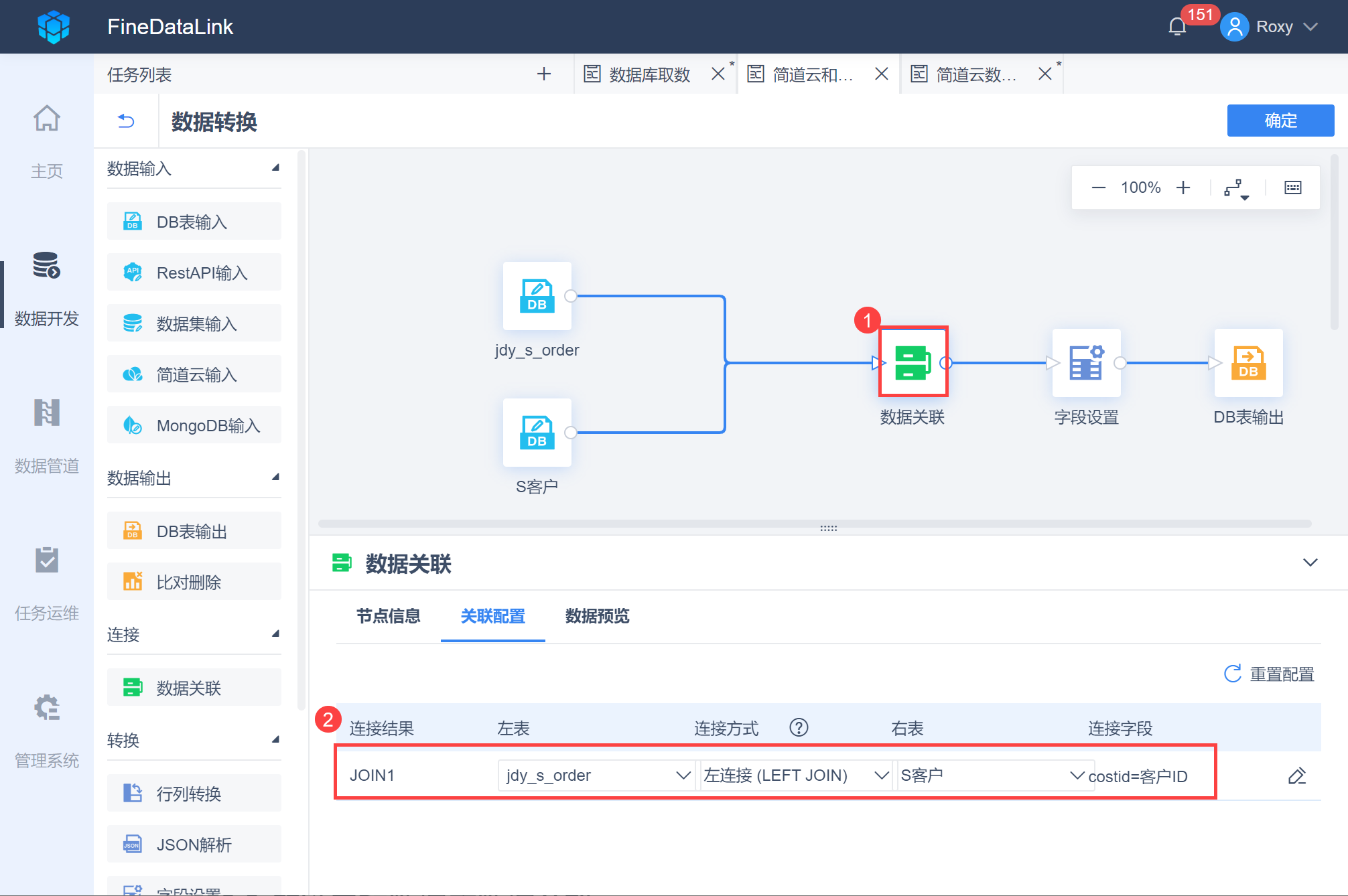The width and height of the screenshot is (1348, 896).
Task: Select the 数据关联 node on canvas
Action: 913,362
